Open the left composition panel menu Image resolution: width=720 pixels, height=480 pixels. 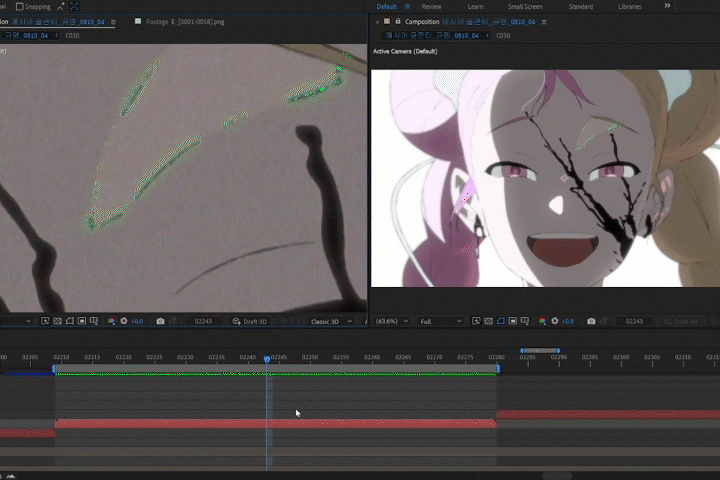tap(113, 22)
